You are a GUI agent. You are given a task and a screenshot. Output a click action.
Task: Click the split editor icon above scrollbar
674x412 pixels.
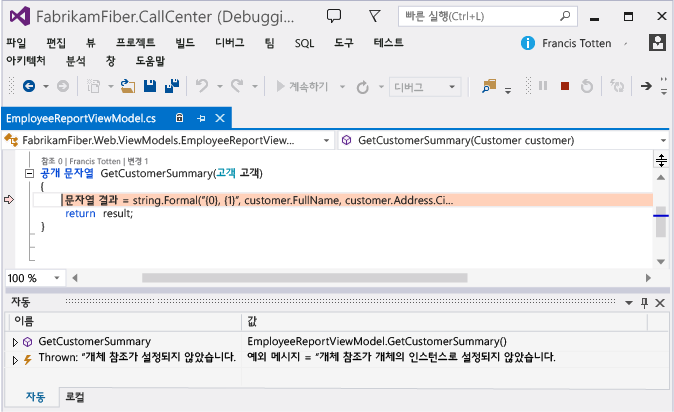pyautogui.click(x=661, y=160)
